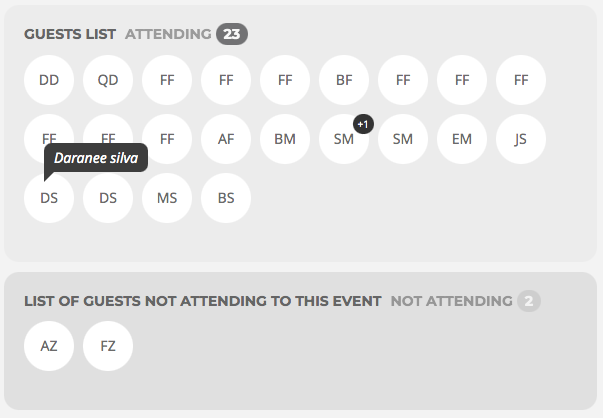Select the FZ not-attending guest avatar
This screenshot has height=418, width=603.
click(108, 346)
